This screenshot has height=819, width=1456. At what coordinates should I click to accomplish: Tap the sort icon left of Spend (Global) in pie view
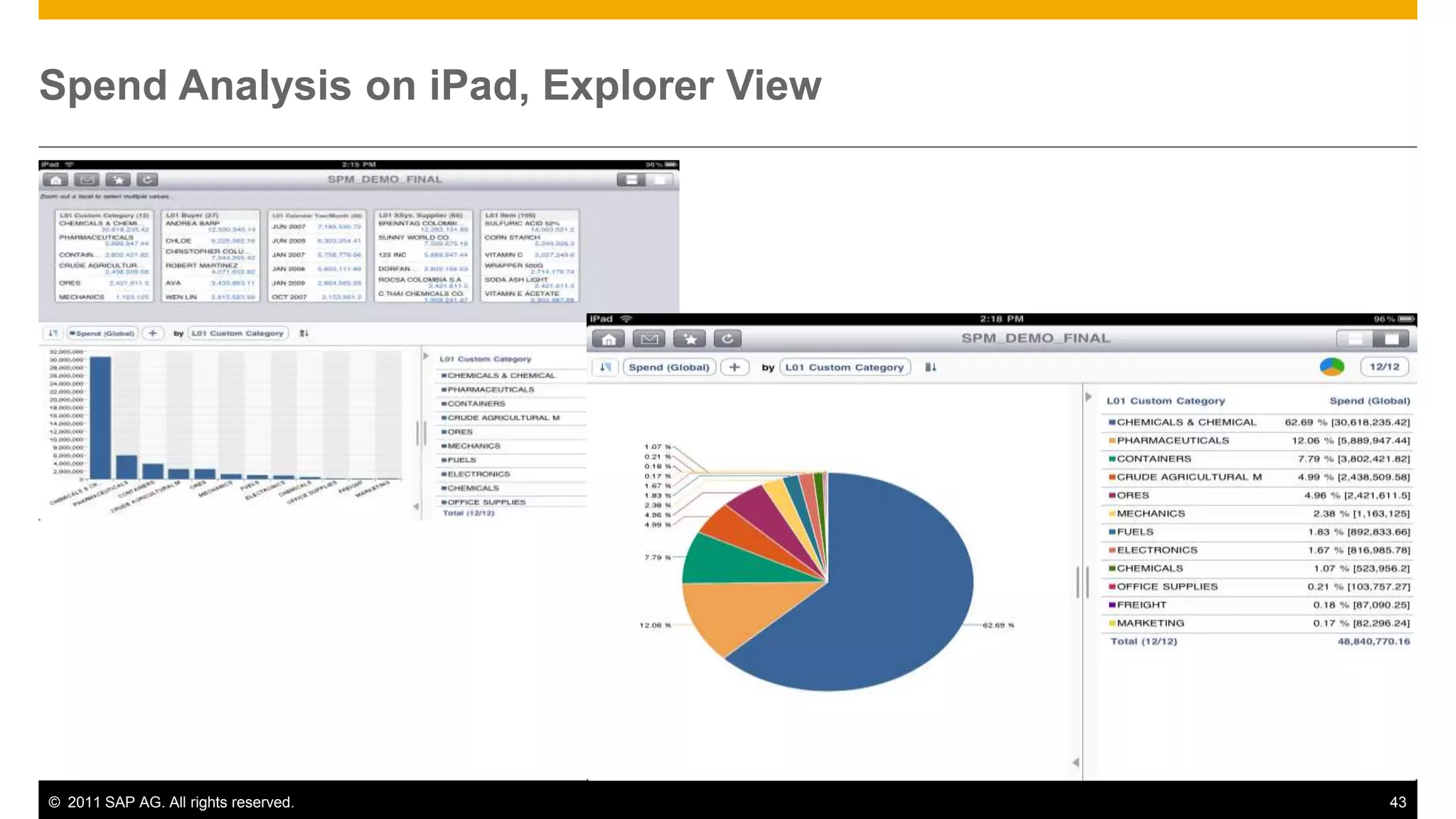pyautogui.click(x=605, y=368)
